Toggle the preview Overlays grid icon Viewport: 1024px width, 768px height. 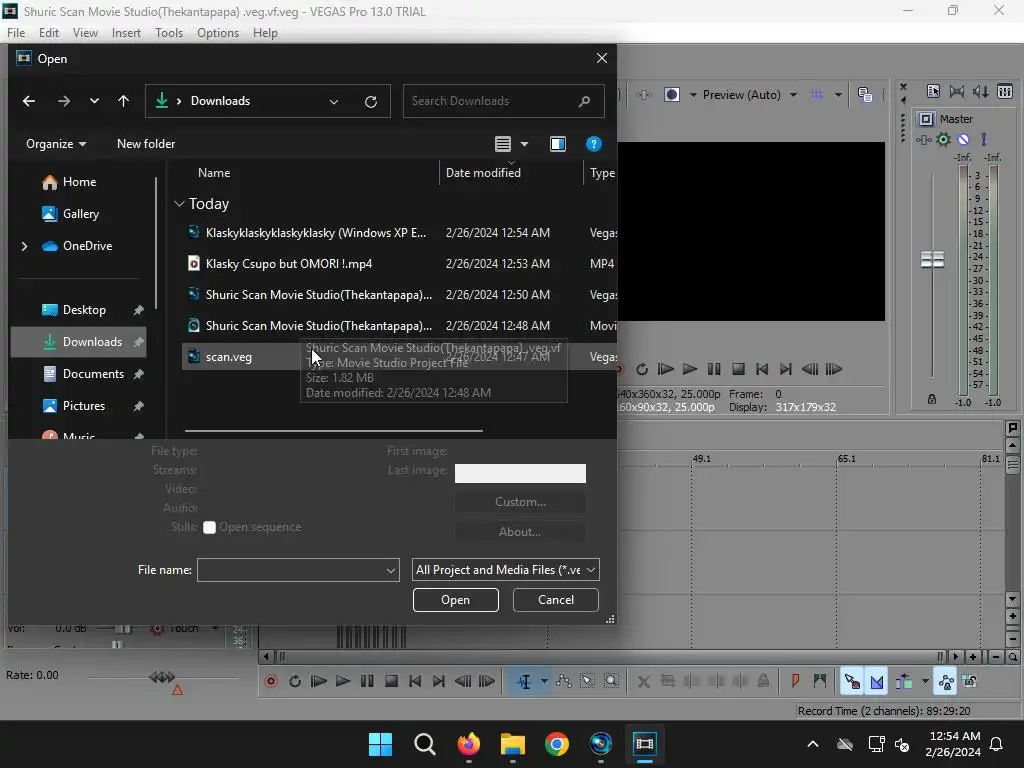coord(816,95)
